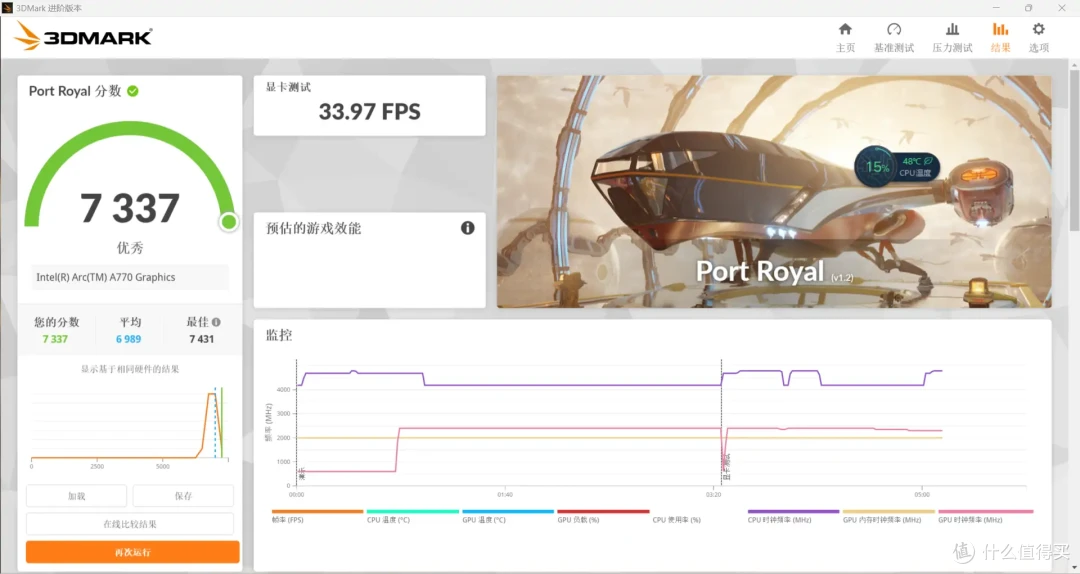
Task: Toggle the CPU 时钟频率 legend series
Action: click(793, 516)
